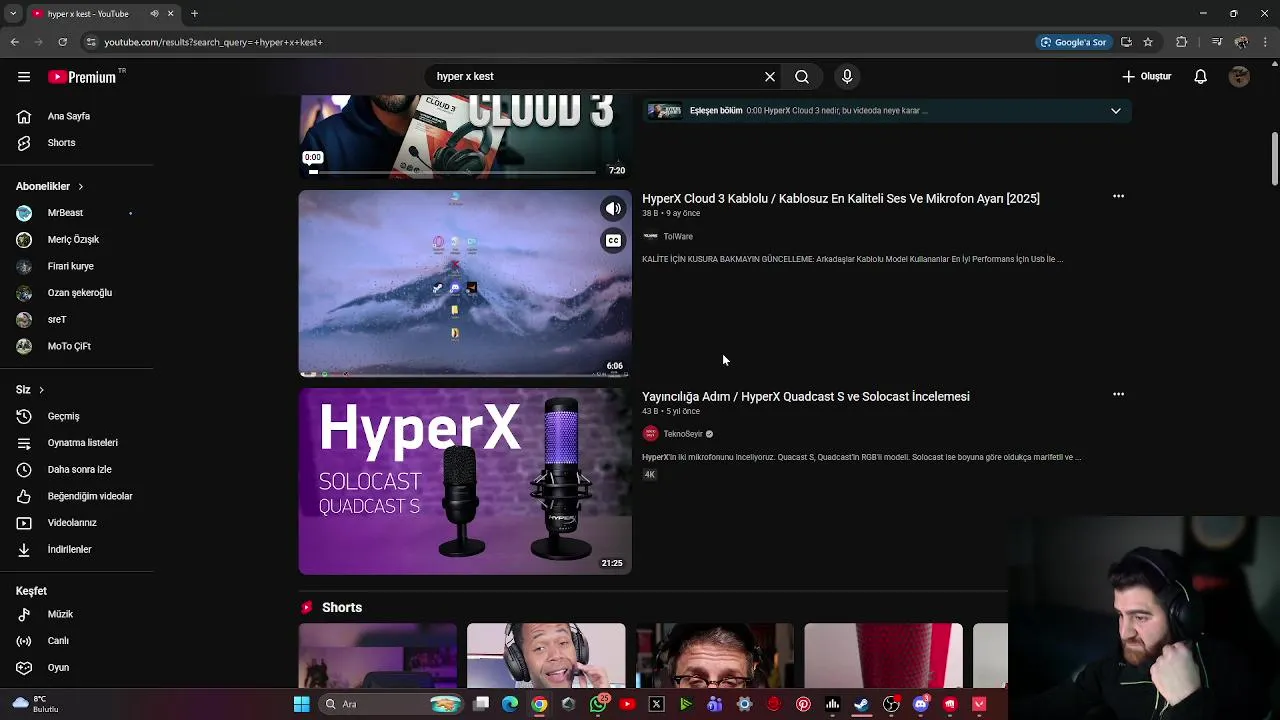Open Chrome media controls icon

point(1216,42)
